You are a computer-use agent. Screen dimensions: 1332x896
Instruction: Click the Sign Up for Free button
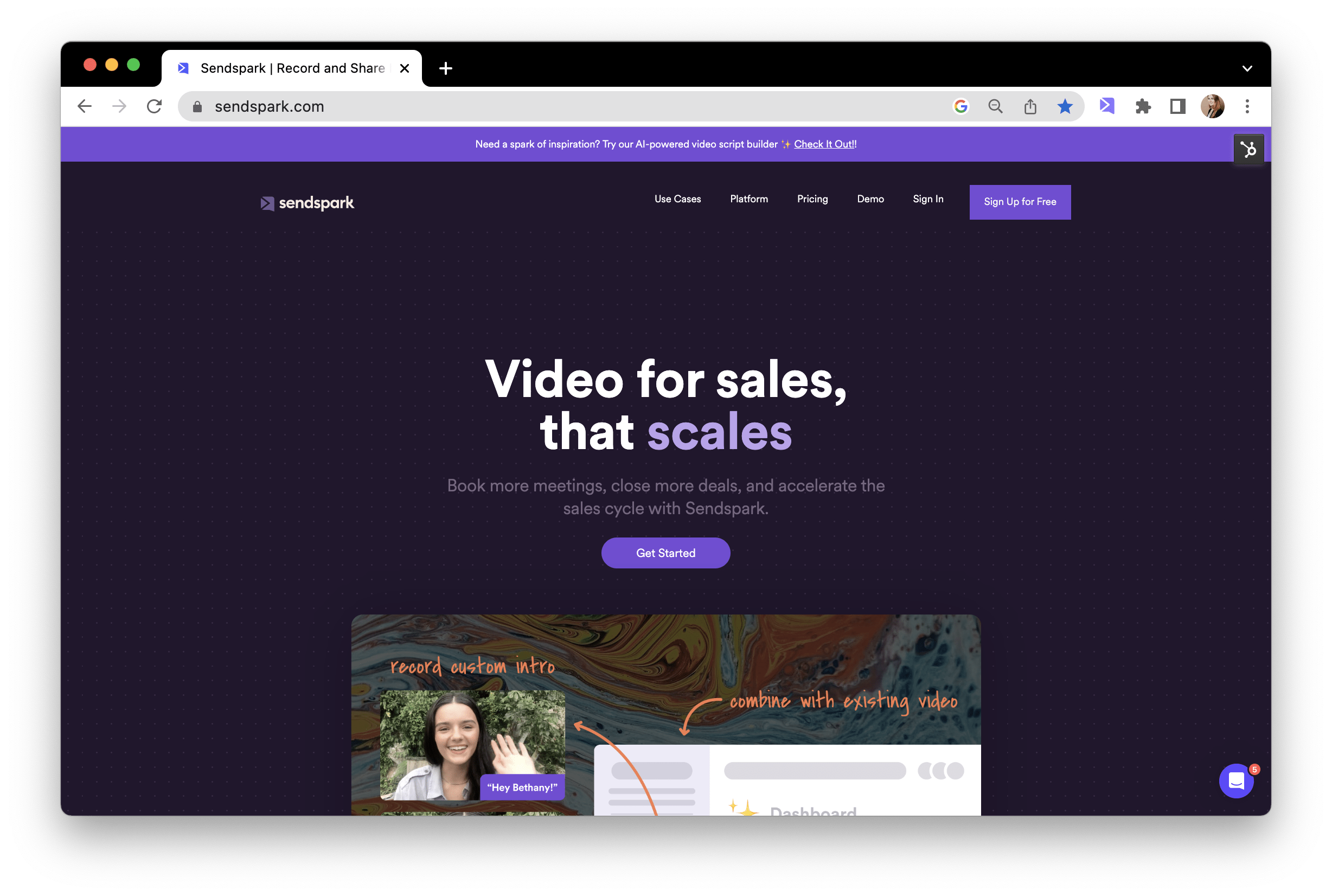click(1020, 201)
